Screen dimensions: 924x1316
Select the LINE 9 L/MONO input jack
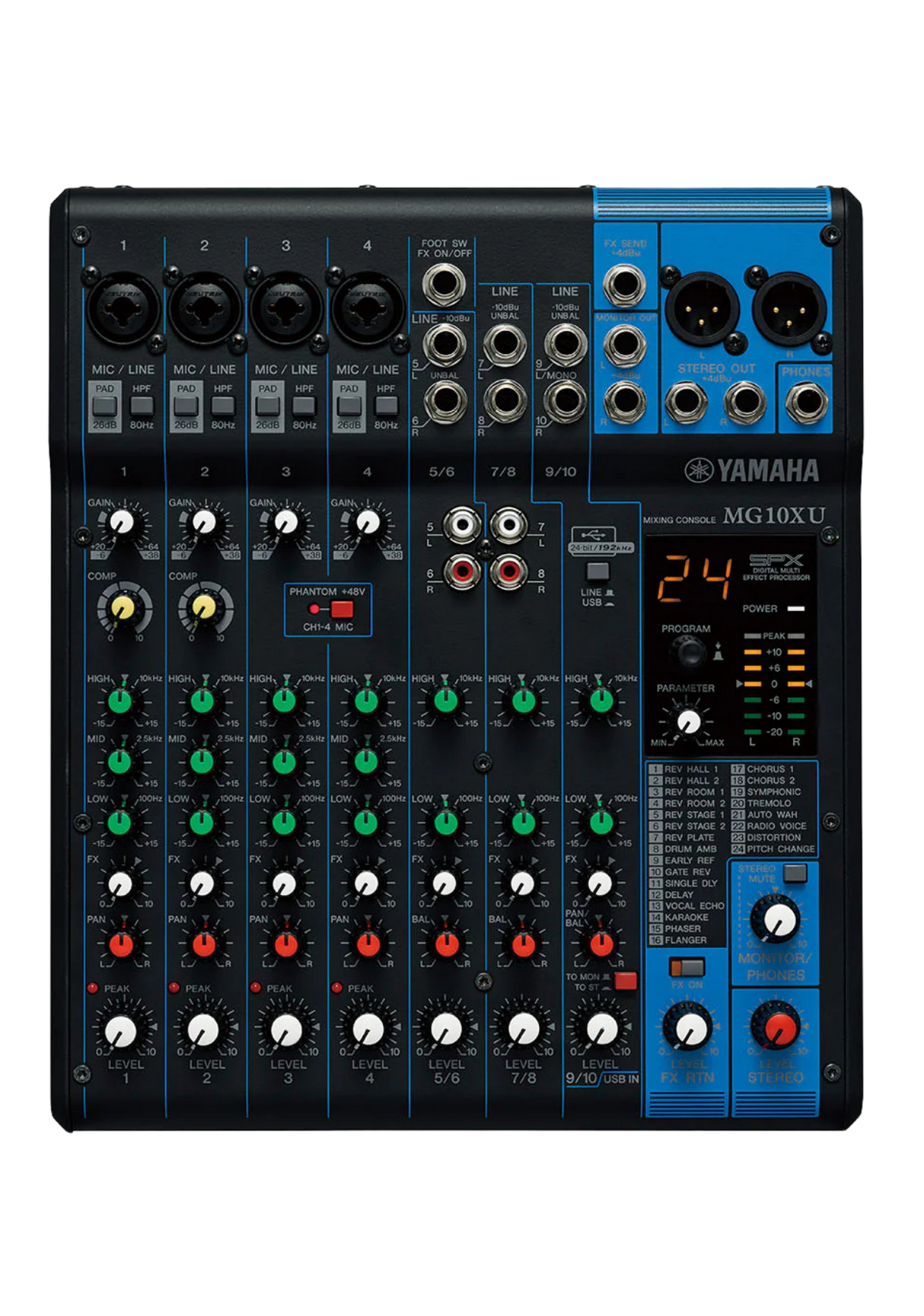(565, 345)
